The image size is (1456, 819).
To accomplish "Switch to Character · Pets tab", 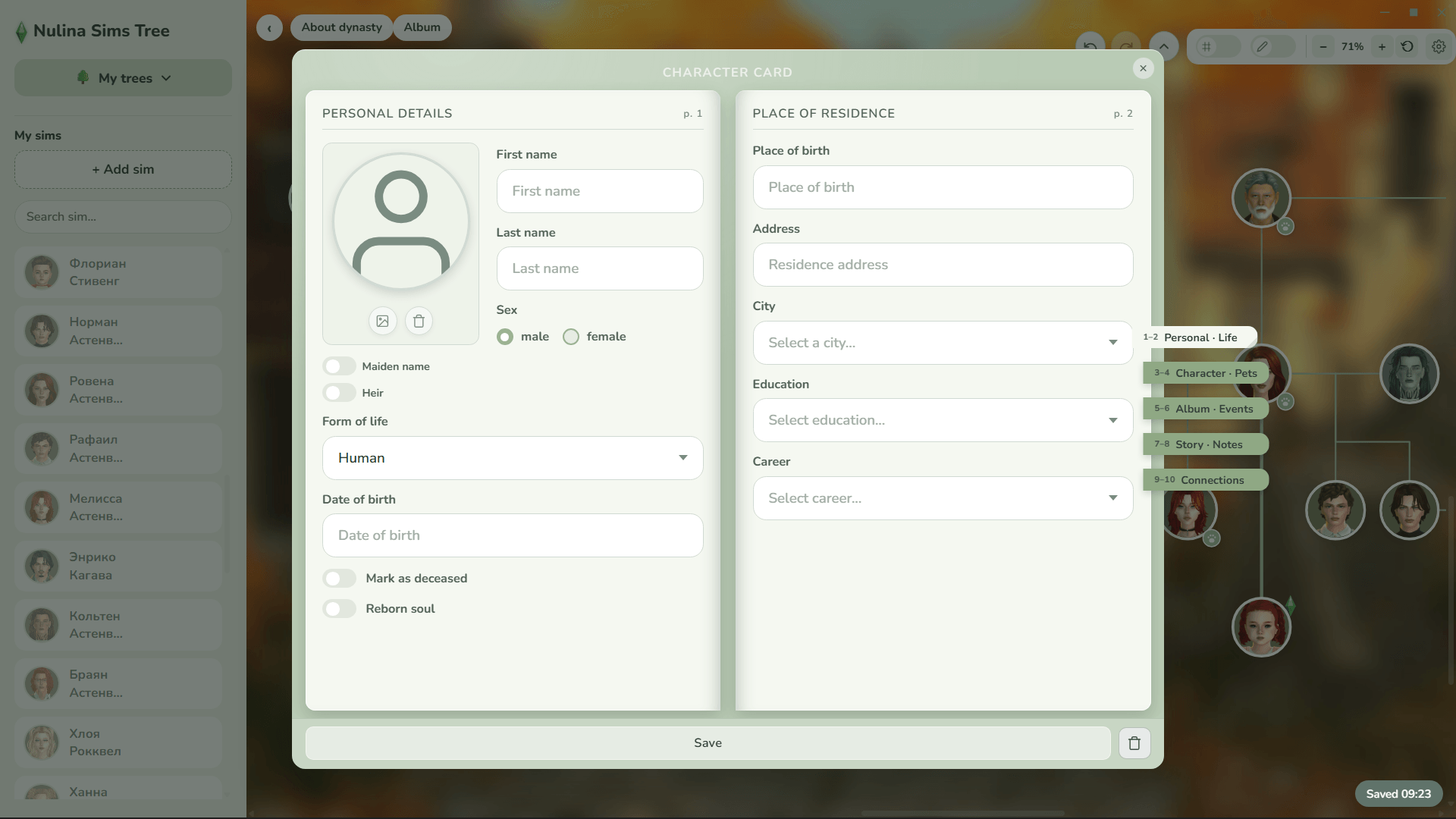I will [1206, 373].
